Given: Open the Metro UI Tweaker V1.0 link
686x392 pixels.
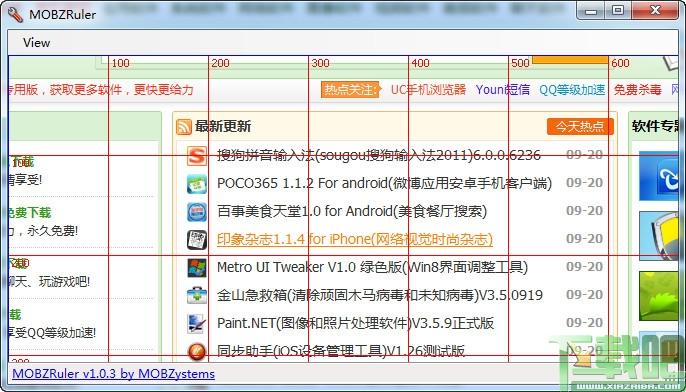Looking at the screenshot, I should pyautogui.click(x=372, y=267).
